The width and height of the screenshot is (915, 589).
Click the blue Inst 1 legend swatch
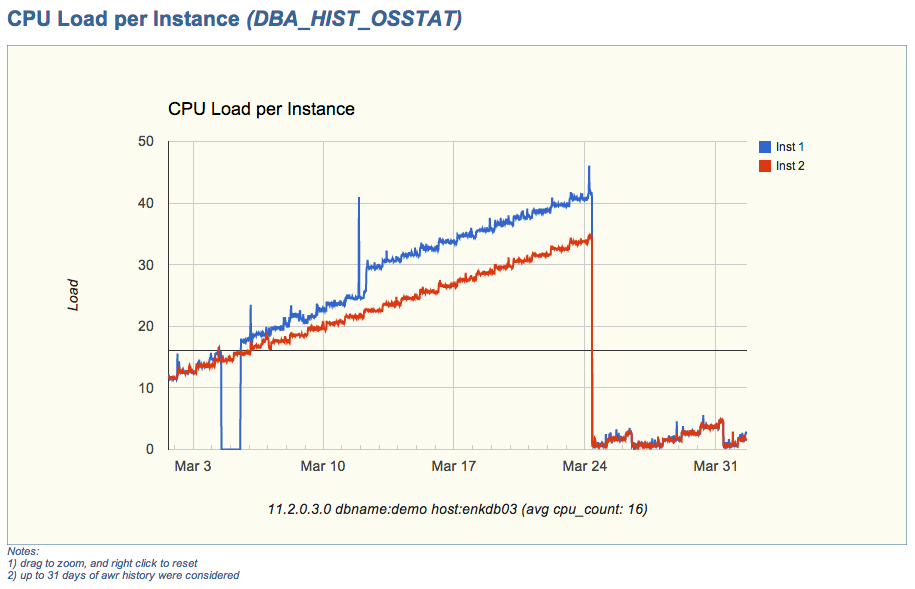pyautogui.click(x=765, y=147)
